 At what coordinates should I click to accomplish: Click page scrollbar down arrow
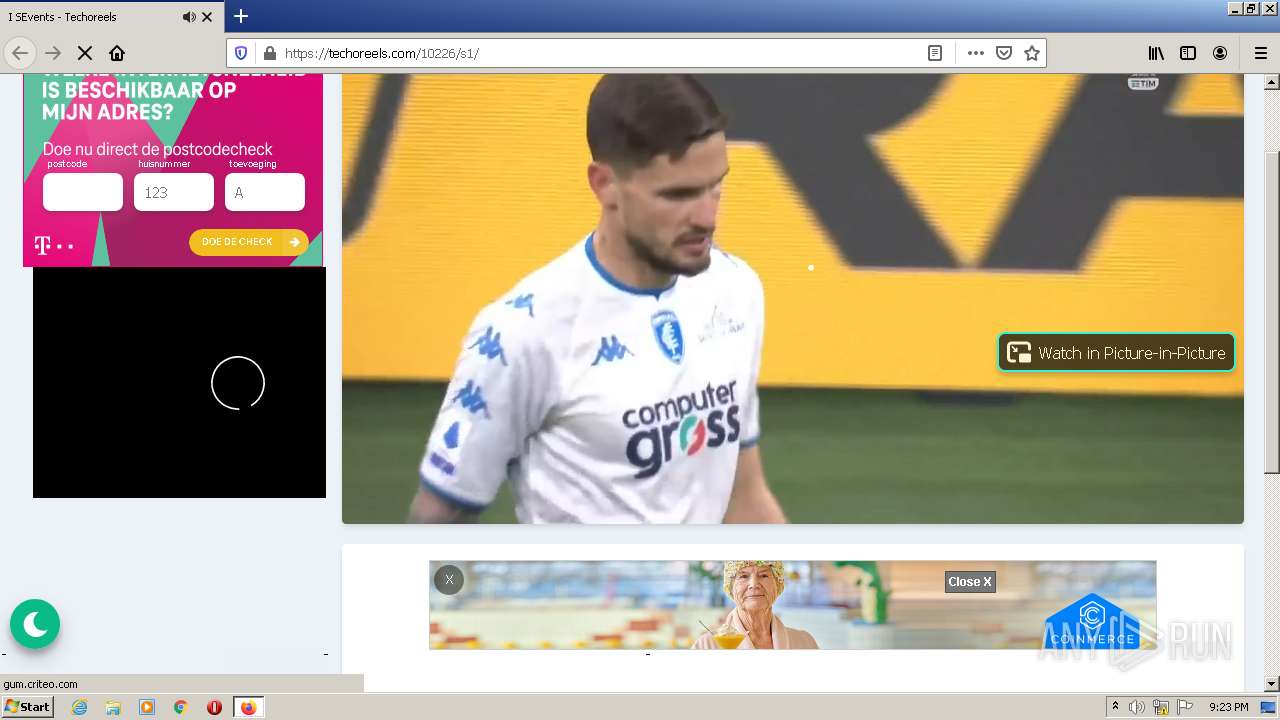pos(1272,684)
